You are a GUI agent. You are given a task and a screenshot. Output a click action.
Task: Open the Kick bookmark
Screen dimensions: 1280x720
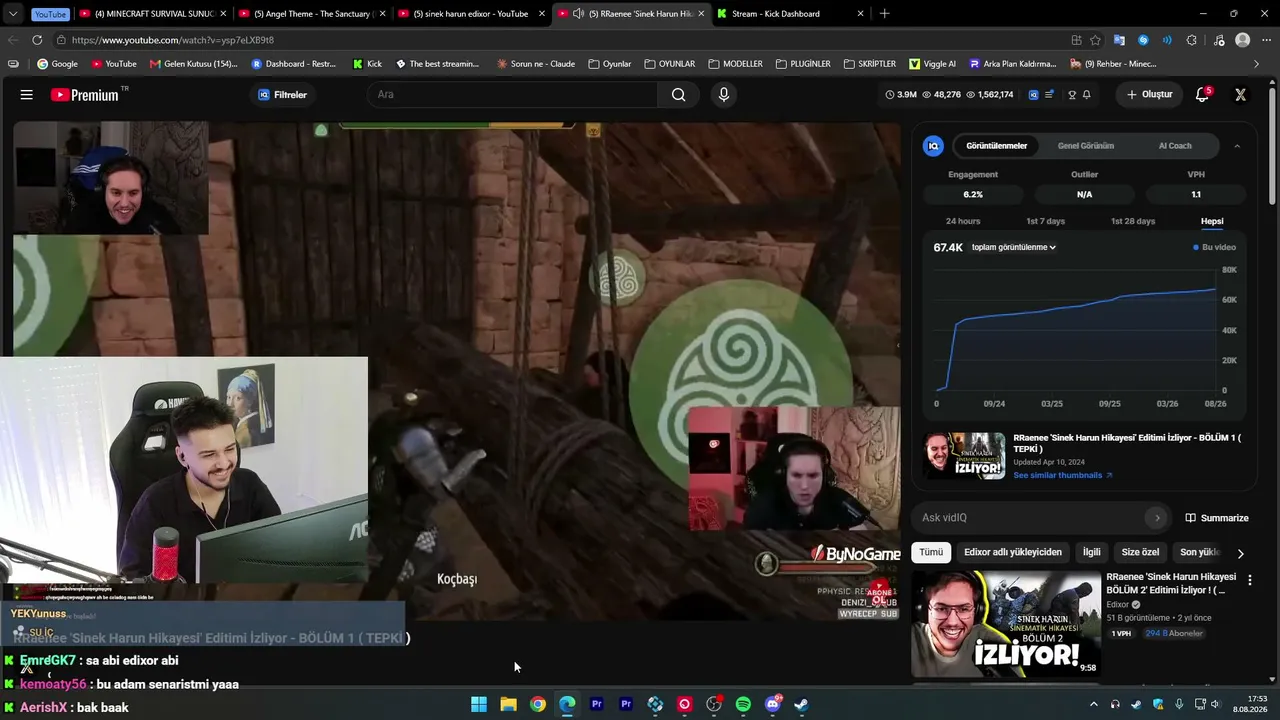point(367,64)
